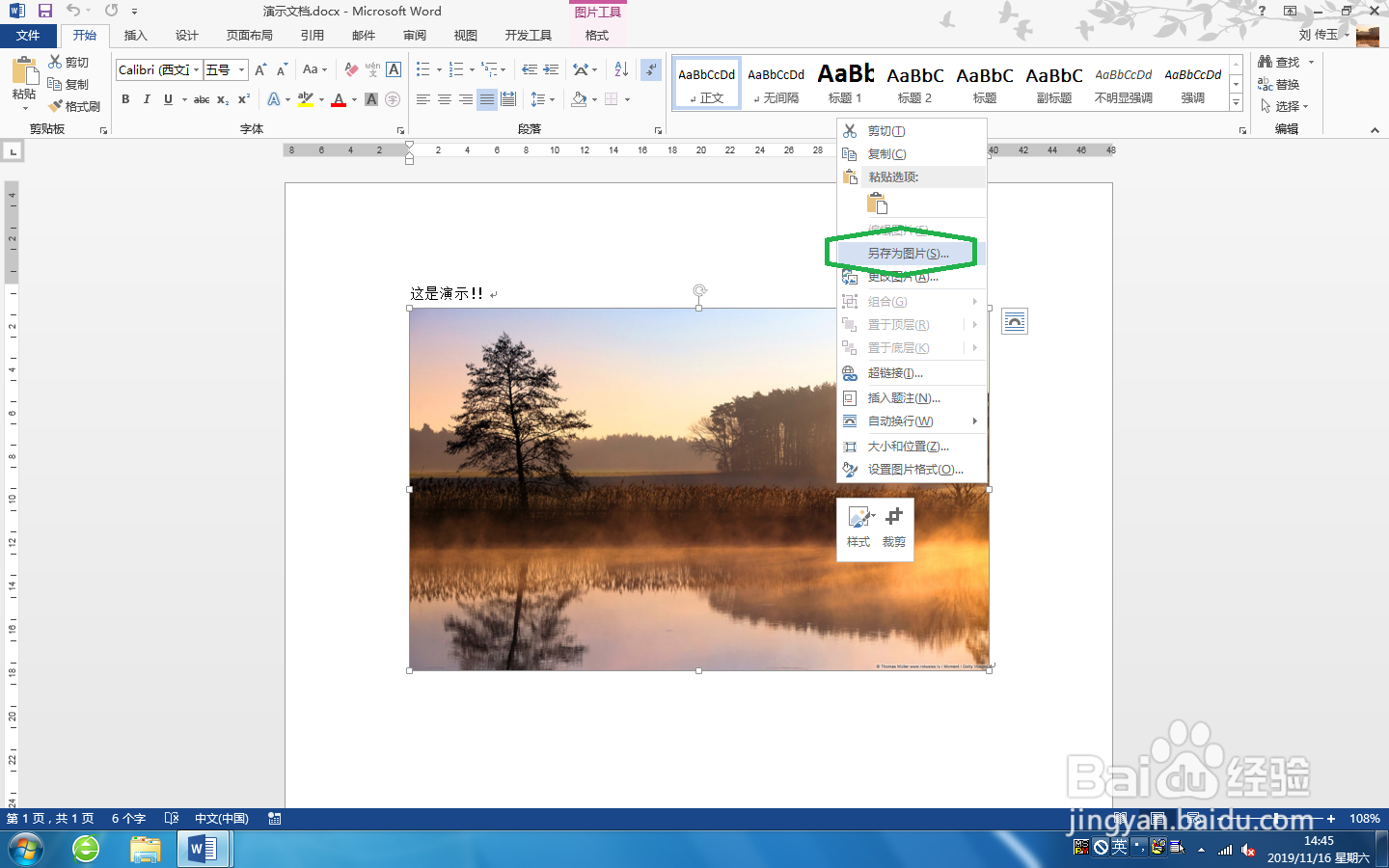The height and width of the screenshot is (868, 1389).
Task: Open the font name dropdown
Action: [196, 69]
